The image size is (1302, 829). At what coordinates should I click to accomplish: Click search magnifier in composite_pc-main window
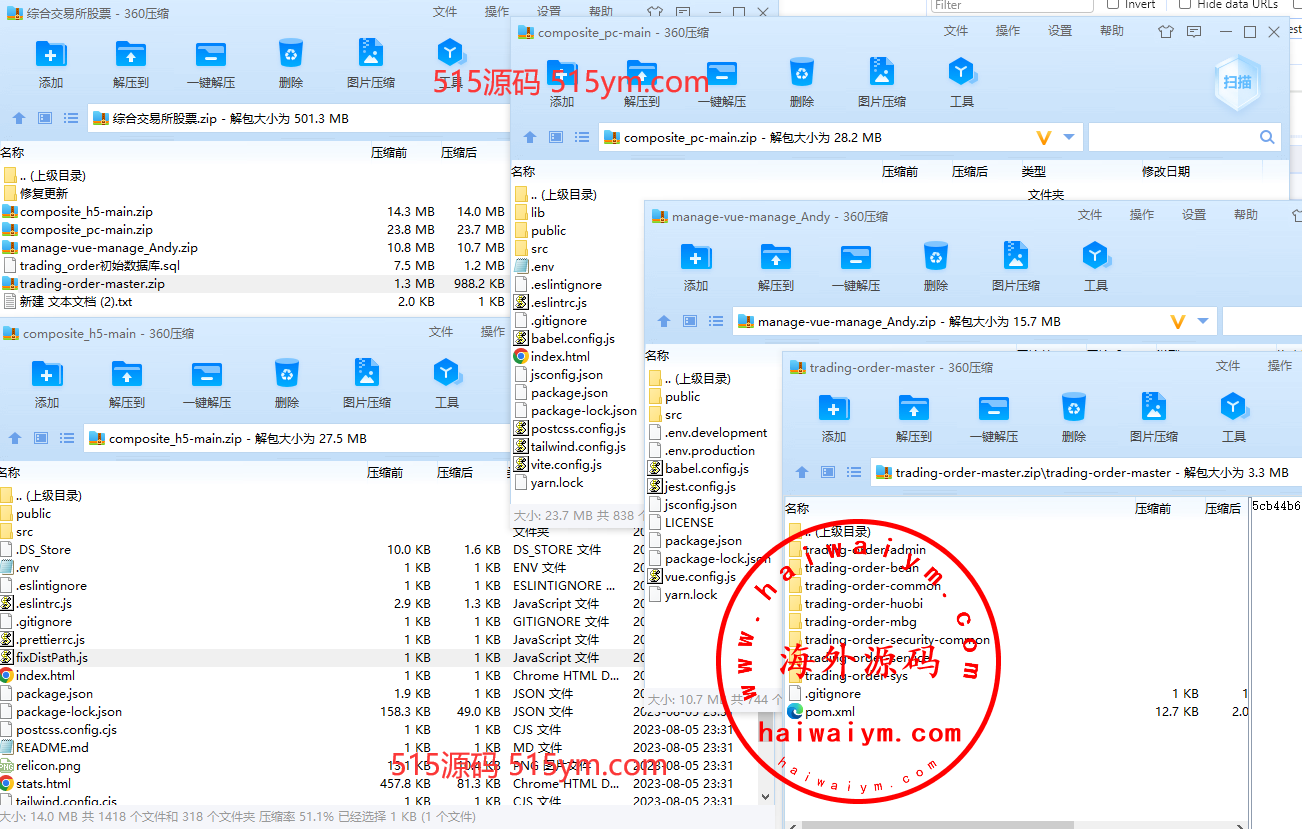[1267, 137]
